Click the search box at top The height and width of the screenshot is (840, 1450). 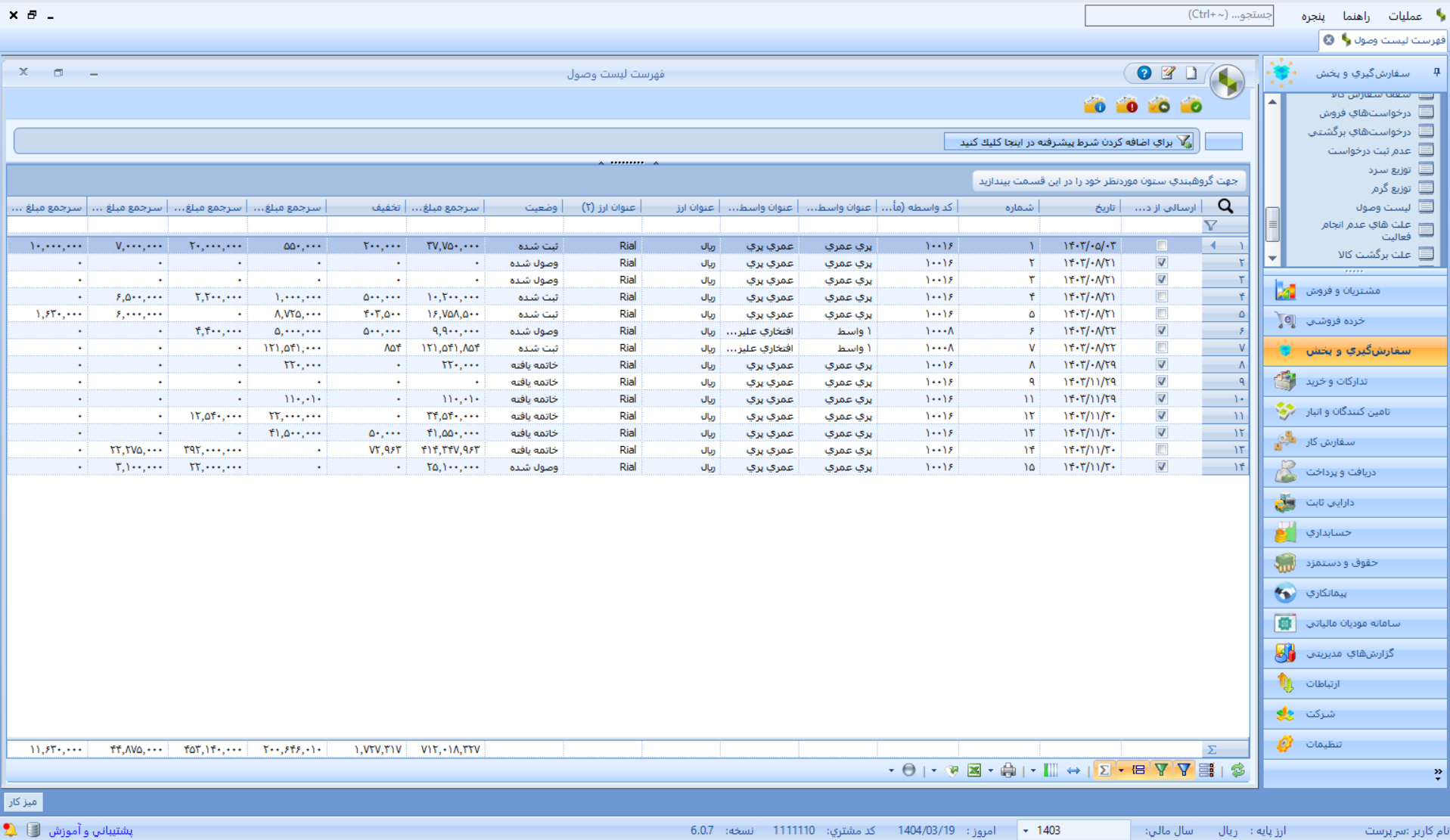point(1178,15)
